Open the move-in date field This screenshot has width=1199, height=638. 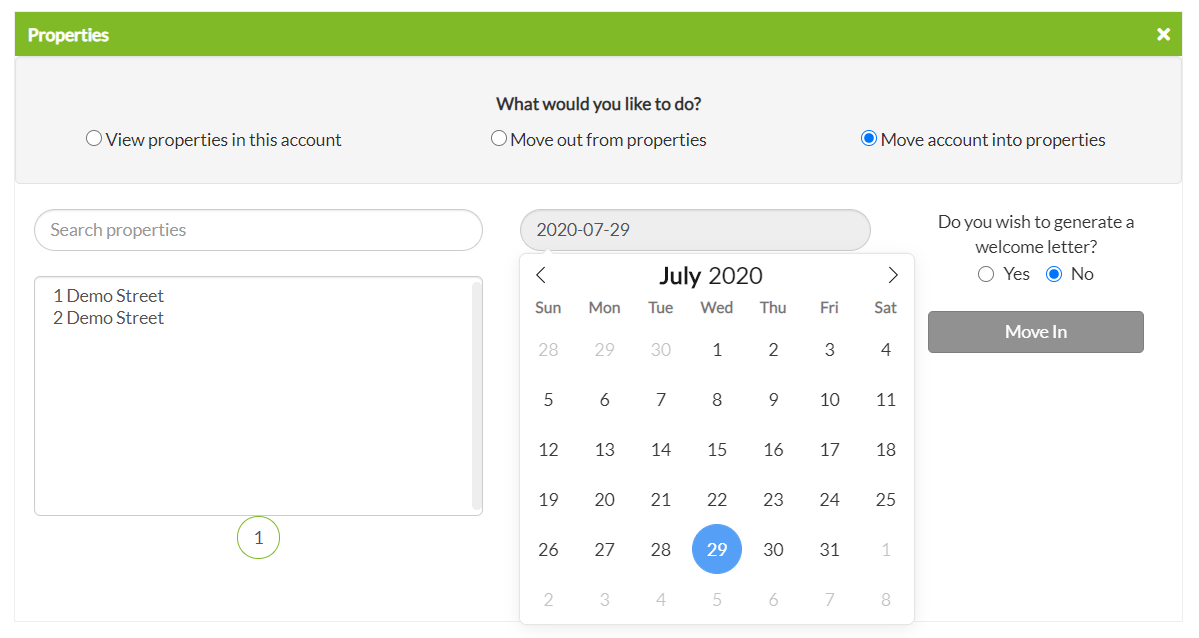[695, 230]
